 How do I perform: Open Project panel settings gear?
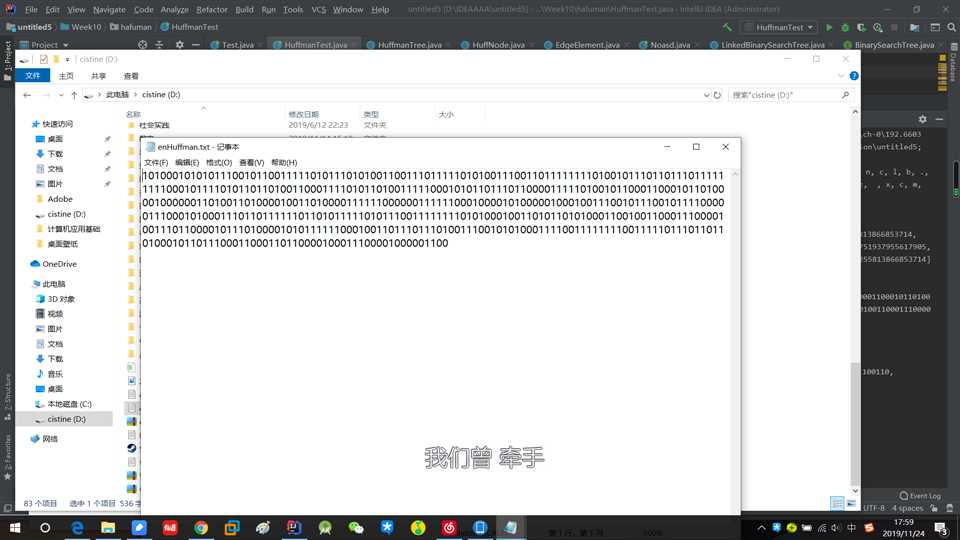pyautogui.click(x=179, y=45)
